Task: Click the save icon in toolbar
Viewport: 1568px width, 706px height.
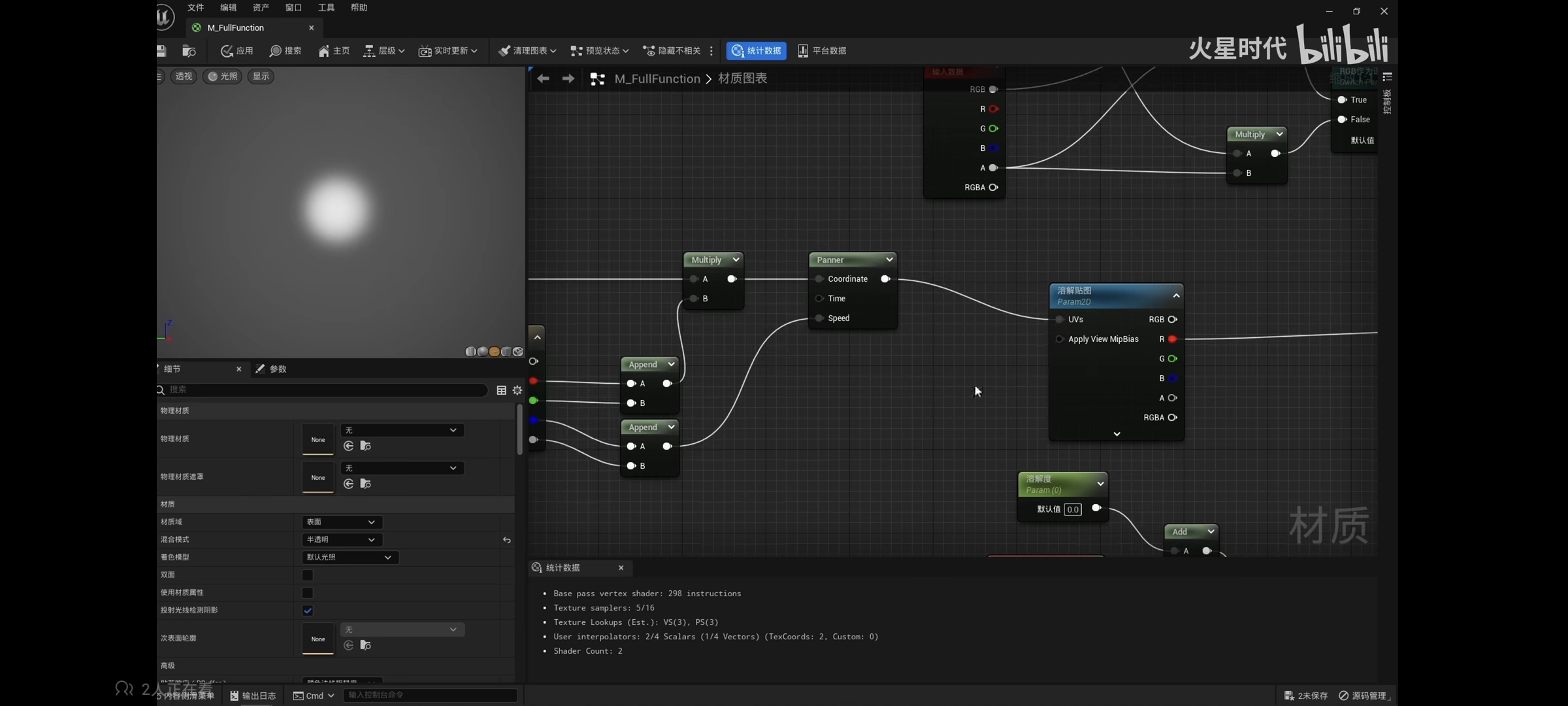Action: click(x=161, y=50)
